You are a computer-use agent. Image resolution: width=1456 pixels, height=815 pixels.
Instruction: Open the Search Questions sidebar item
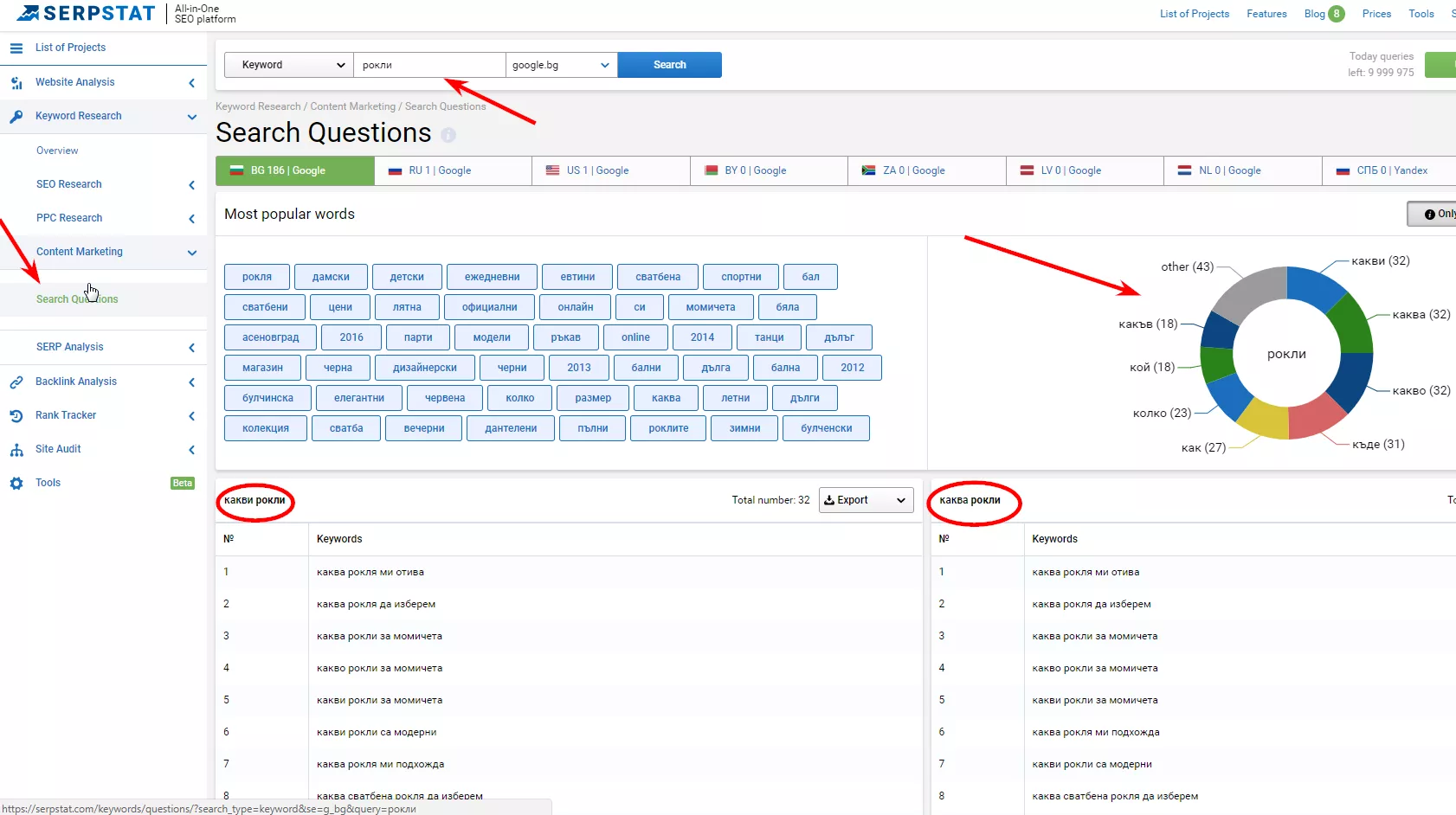click(77, 299)
